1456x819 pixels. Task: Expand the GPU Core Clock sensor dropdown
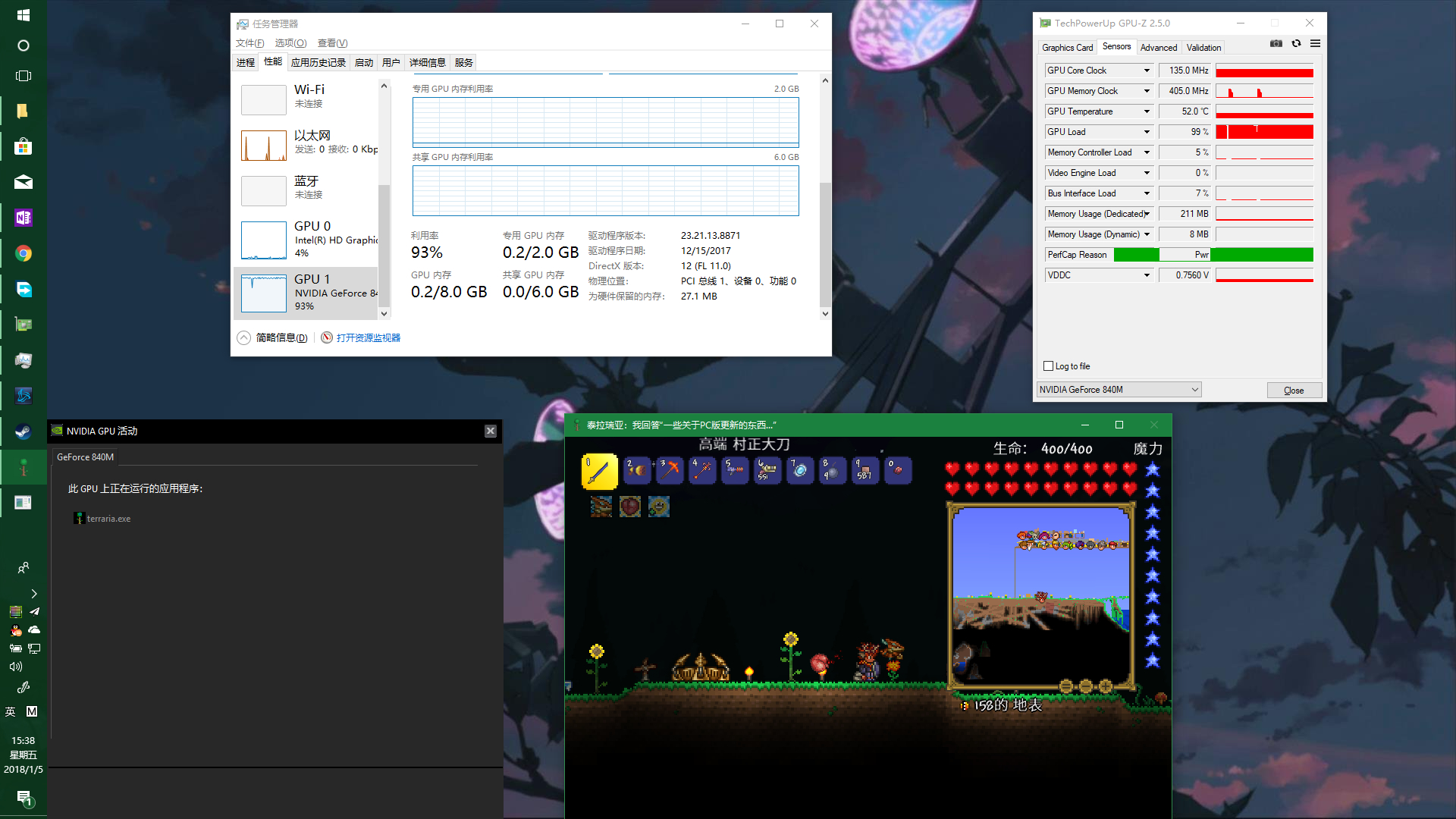pos(1147,71)
